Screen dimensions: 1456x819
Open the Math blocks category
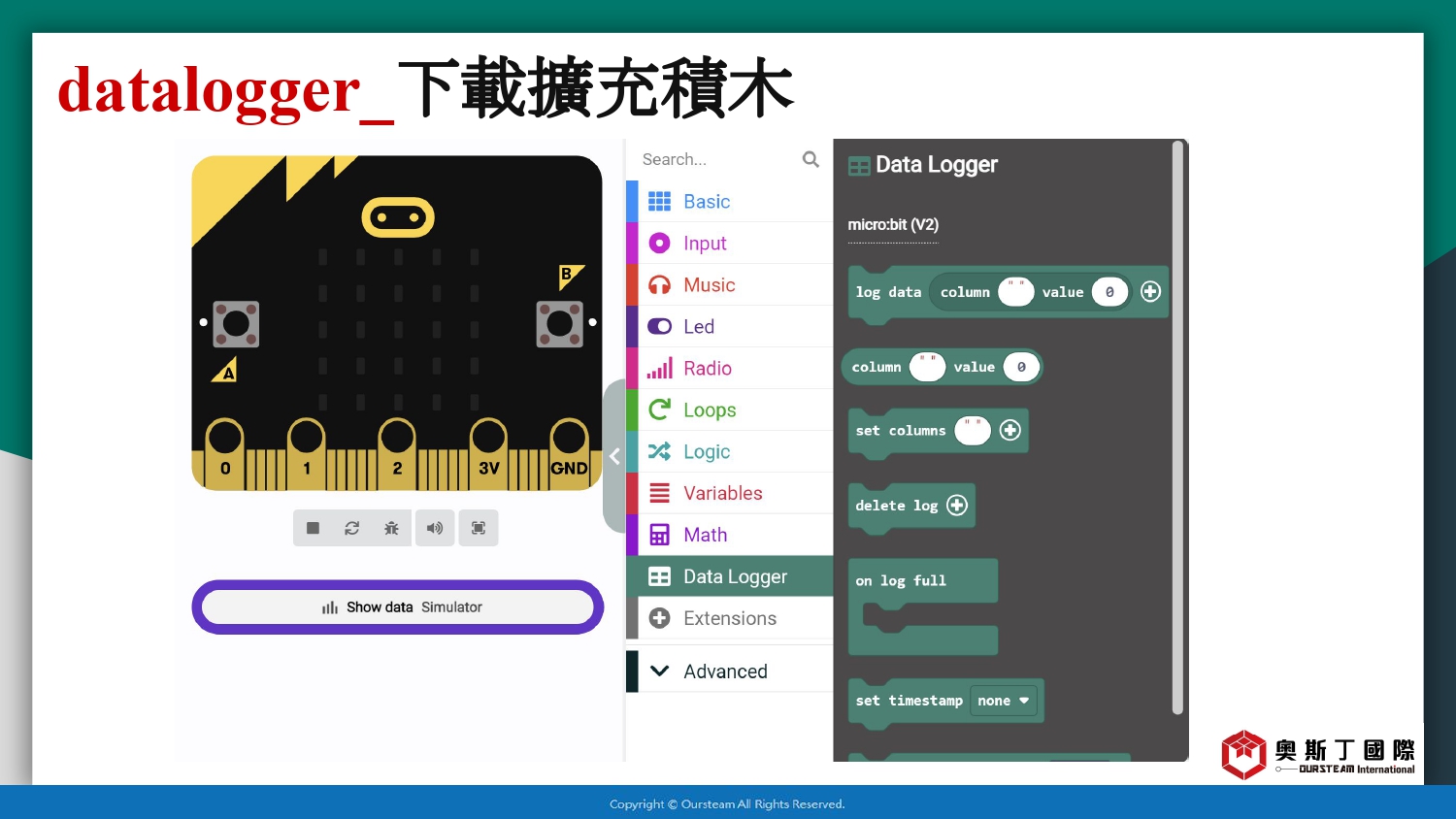click(x=730, y=535)
